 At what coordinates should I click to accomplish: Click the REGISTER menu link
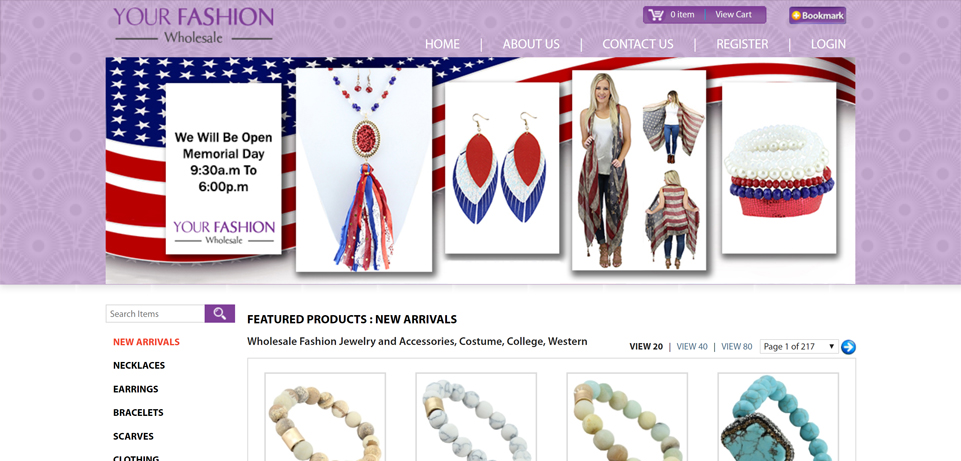click(742, 44)
